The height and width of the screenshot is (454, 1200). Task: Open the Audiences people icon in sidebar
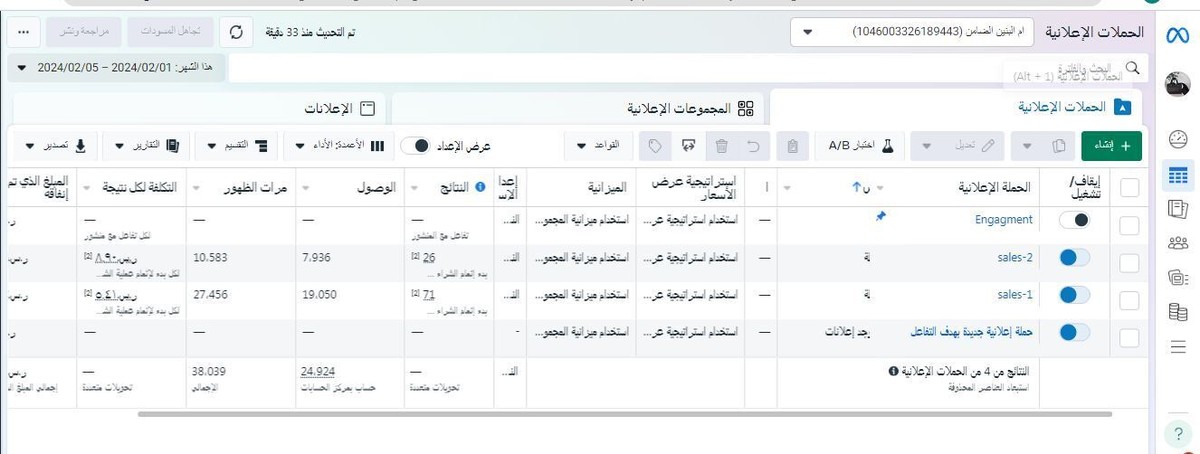1178,243
